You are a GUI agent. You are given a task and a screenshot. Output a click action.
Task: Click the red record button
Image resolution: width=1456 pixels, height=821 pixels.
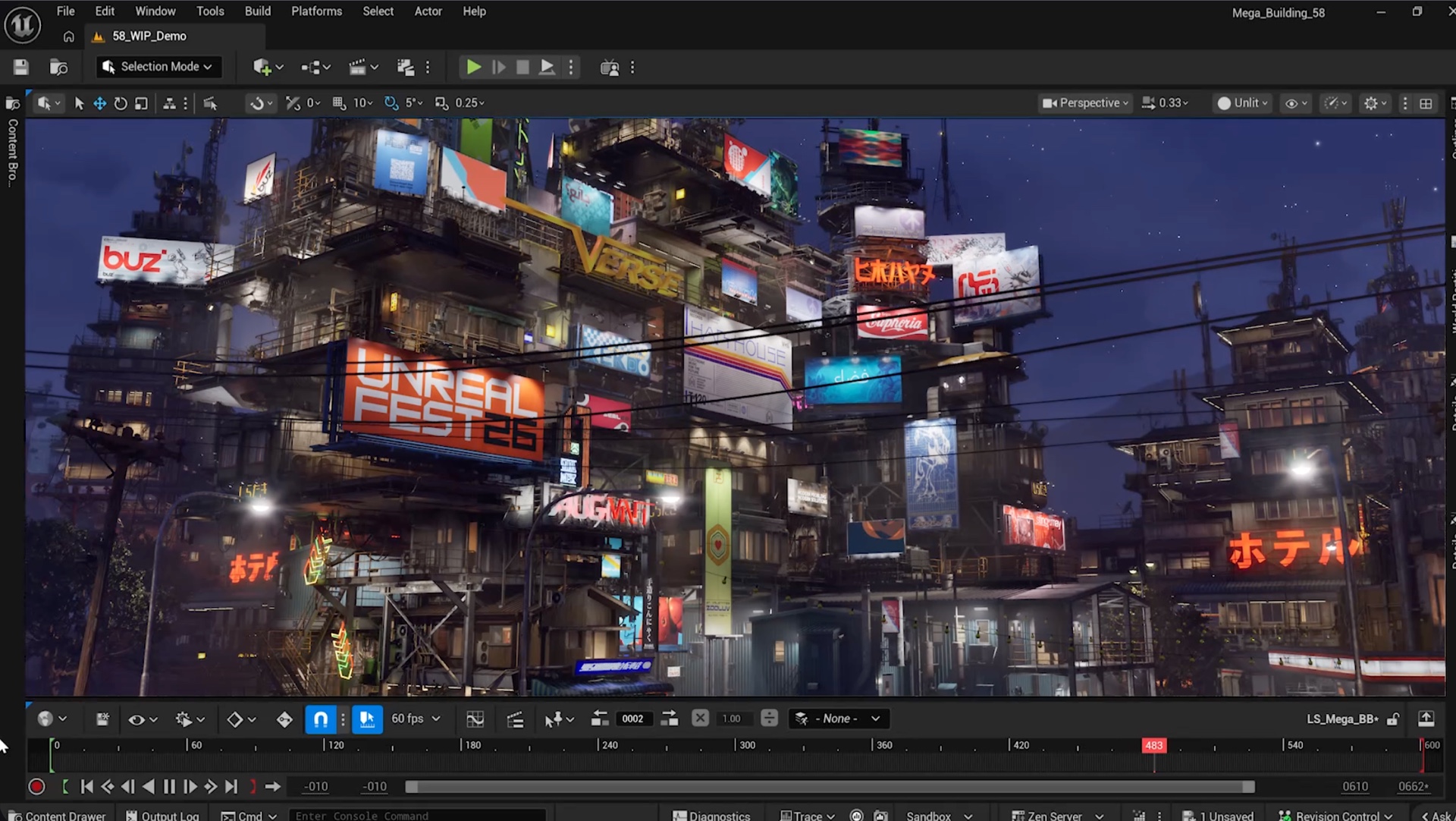pyautogui.click(x=36, y=787)
